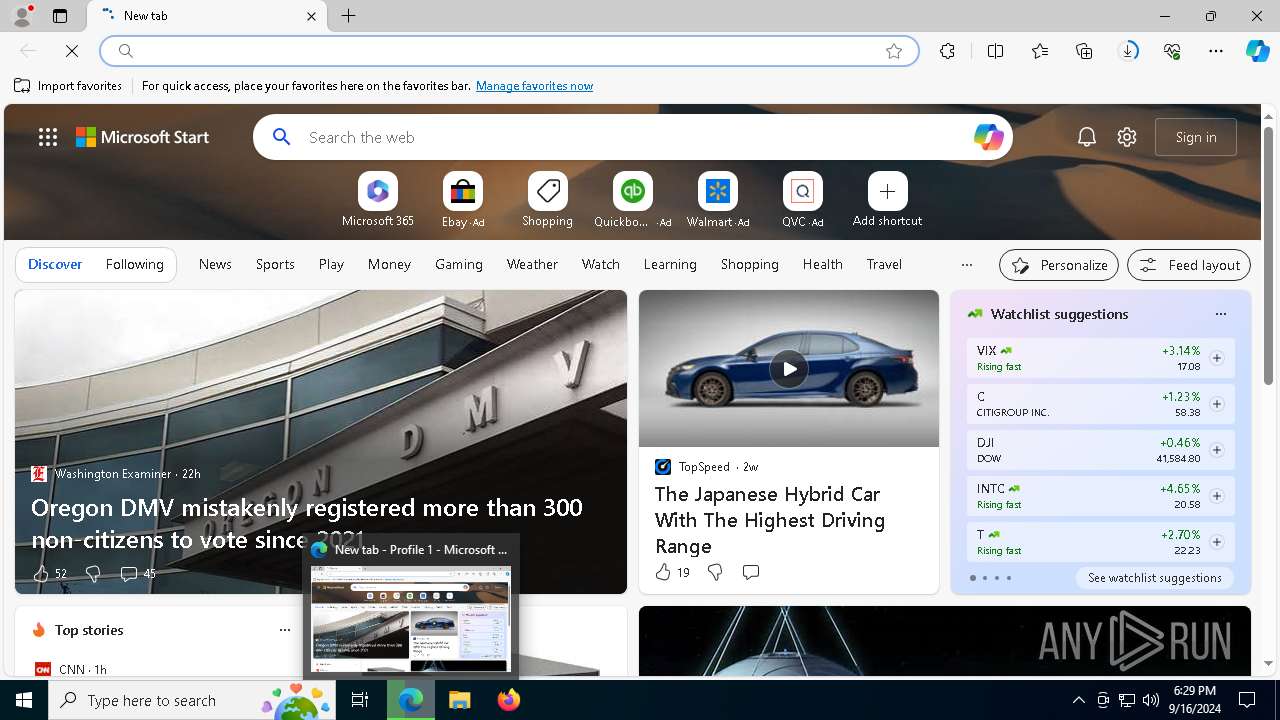Viewport: 1280px width, 720px height.
Task: Open page settings gear
Action: [1127, 137]
